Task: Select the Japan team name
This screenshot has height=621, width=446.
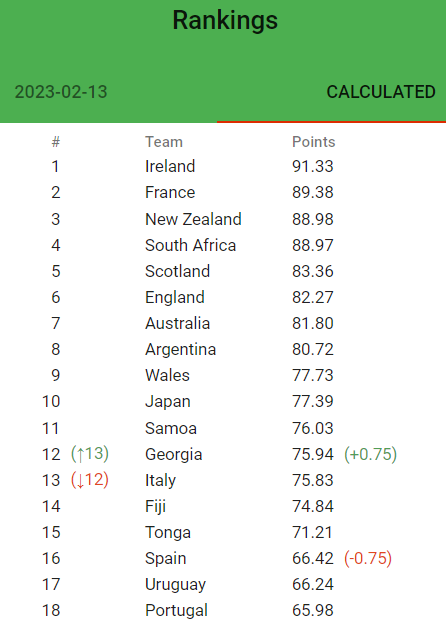Action: 168,402
